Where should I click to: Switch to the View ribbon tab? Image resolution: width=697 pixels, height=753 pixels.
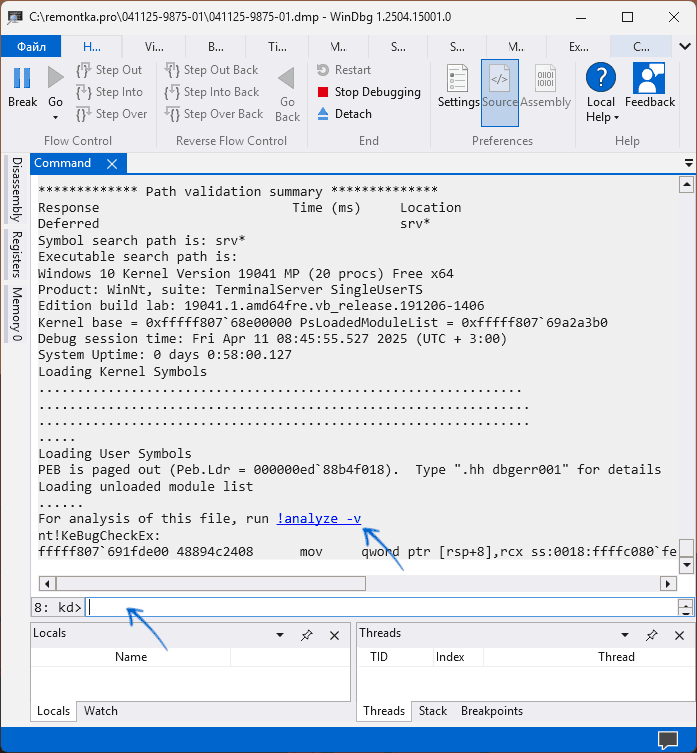[154, 47]
